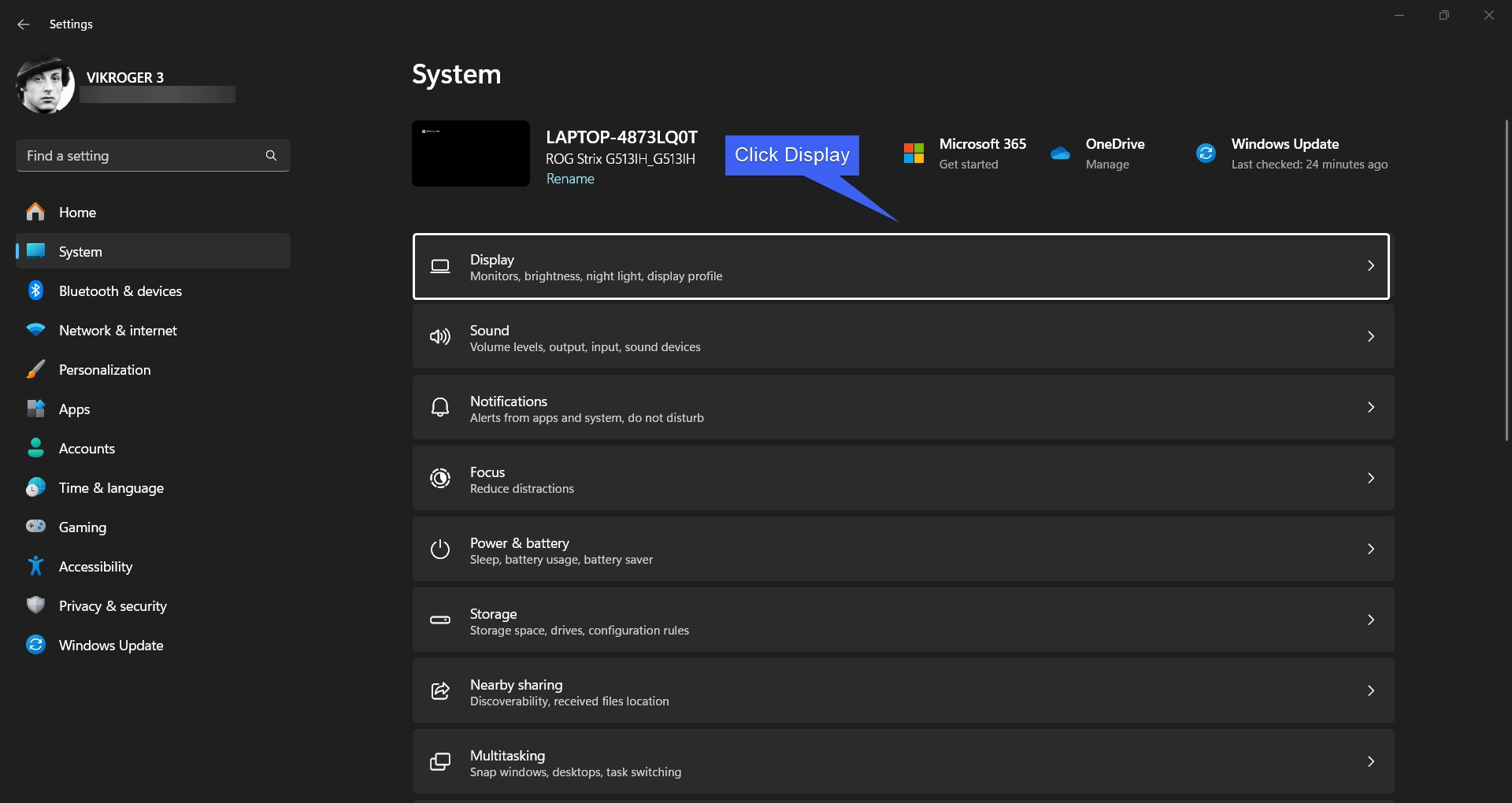Go back using the back arrow
Image resolution: width=1512 pixels, height=803 pixels.
click(24, 24)
